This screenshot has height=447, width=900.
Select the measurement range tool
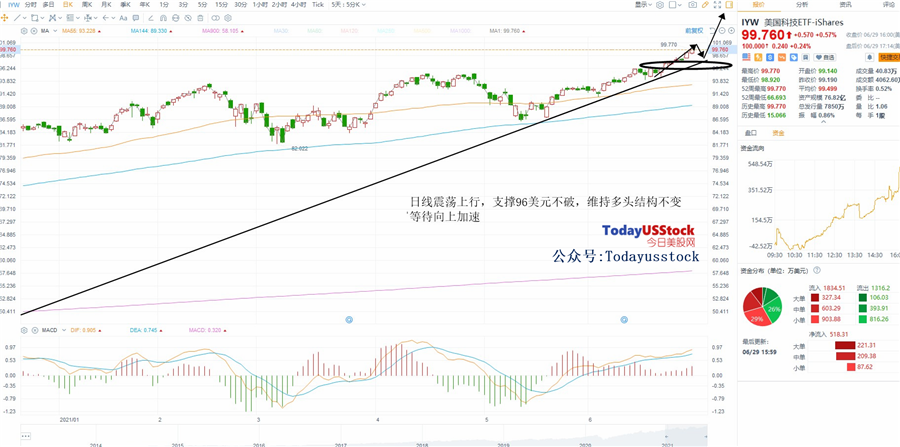(88, 18)
